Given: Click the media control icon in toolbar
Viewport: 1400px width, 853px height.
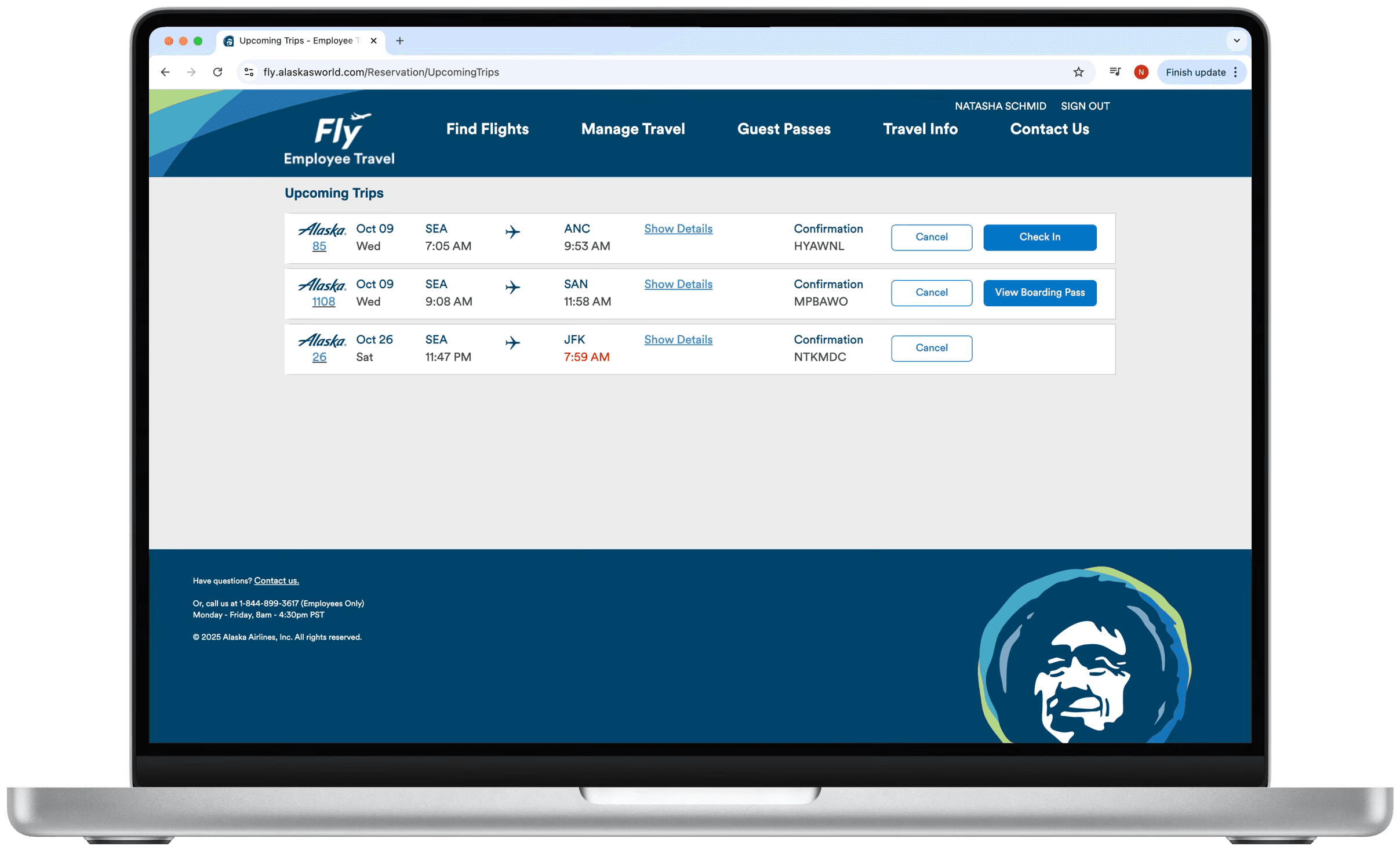Looking at the screenshot, I should (1114, 72).
